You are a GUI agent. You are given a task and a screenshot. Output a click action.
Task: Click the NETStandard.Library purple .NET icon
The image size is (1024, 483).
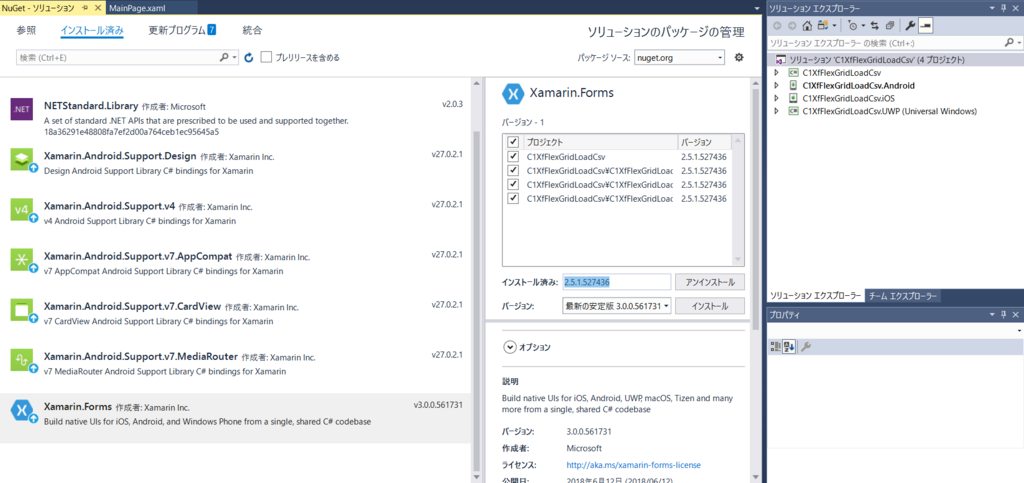coord(22,110)
